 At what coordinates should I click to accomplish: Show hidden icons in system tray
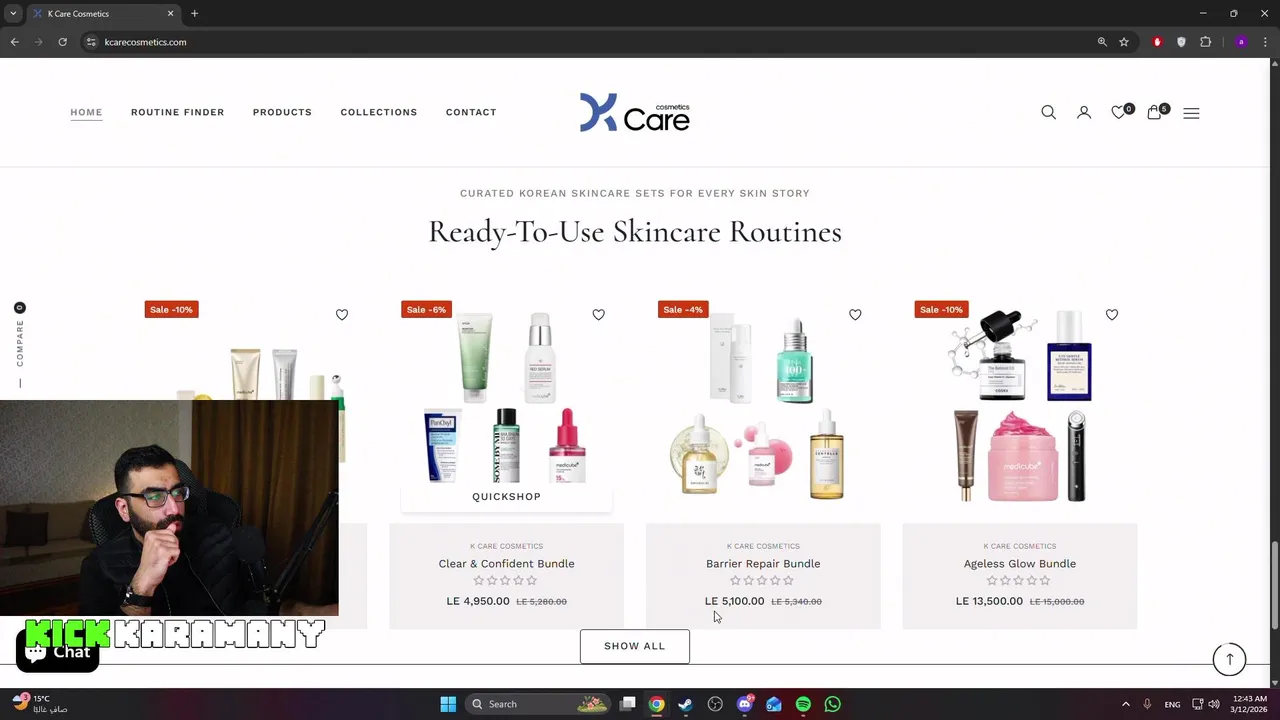(1125, 704)
